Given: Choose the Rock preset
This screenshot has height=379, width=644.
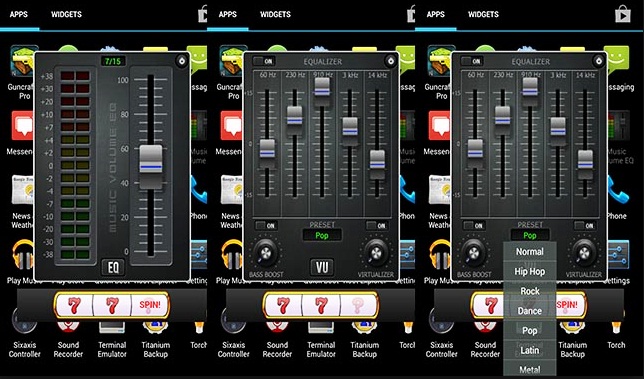Looking at the screenshot, I should click(x=530, y=291).
